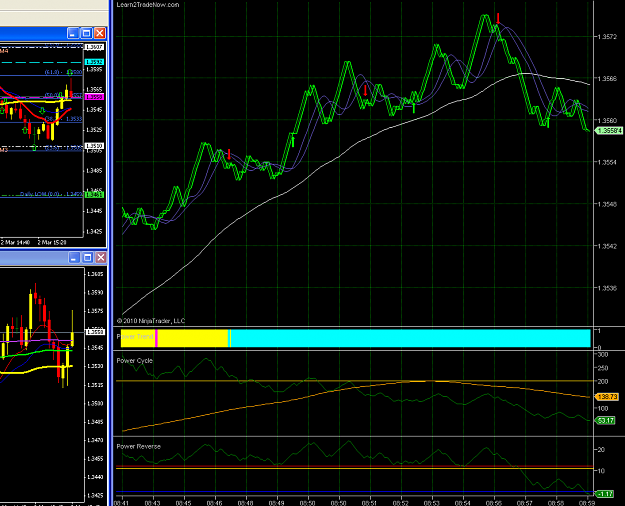Click the Power Reverse indicator label
Image resolution: width=625 pixels, height=506 pixels.
tap(138, 446)
